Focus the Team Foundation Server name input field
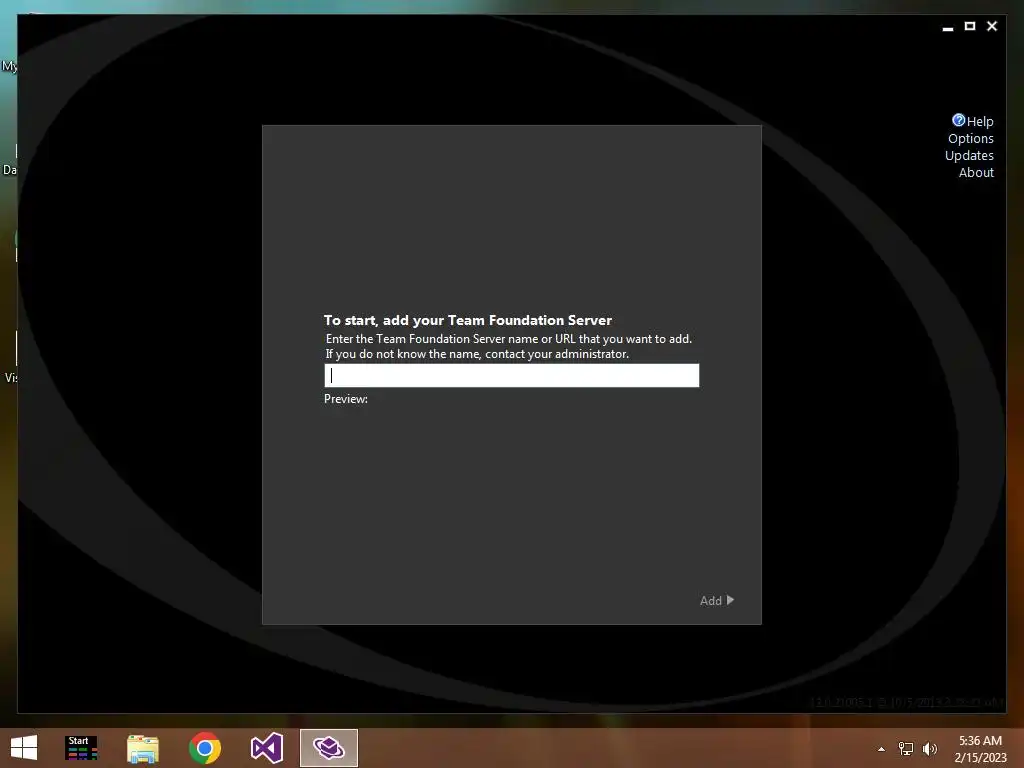The width and height of the screenshot is (1024, 768). (511, 376)
